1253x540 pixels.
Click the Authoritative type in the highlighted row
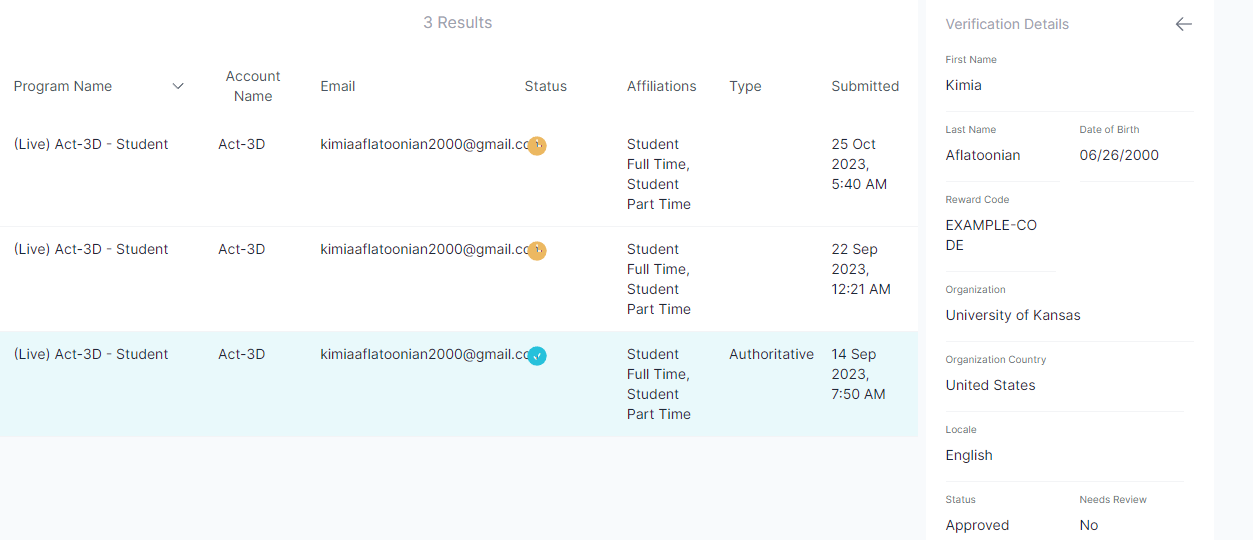771,354
